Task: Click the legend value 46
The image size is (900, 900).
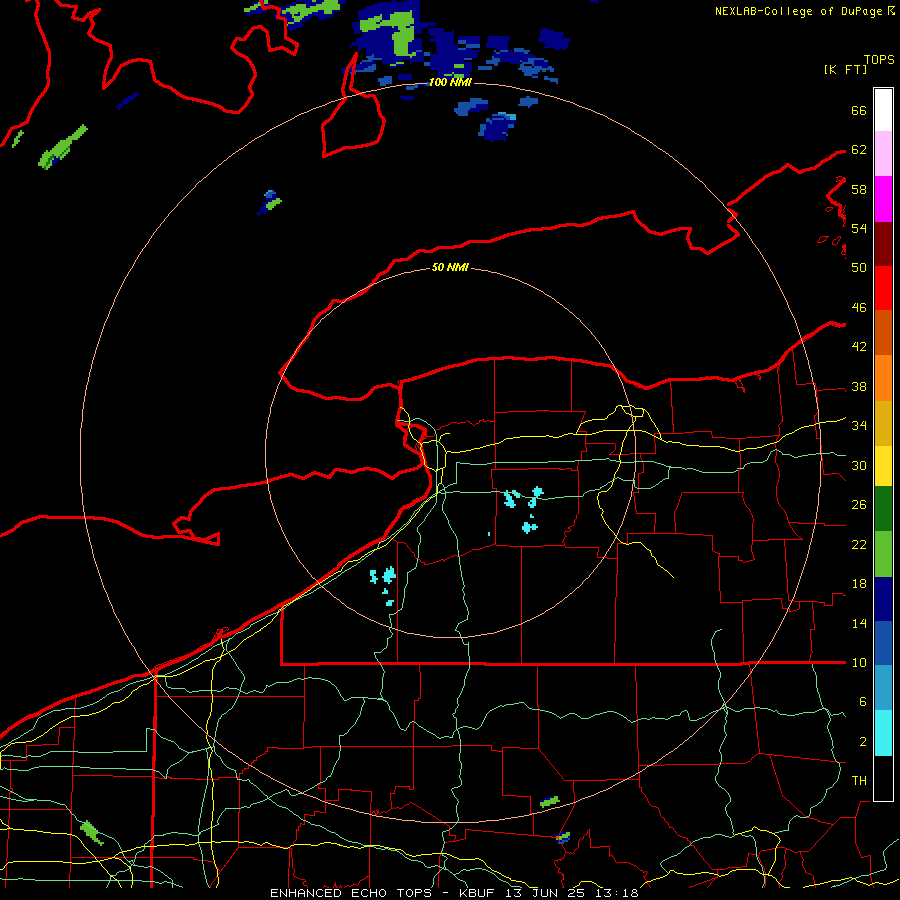Action: click(x=859, y=308)
